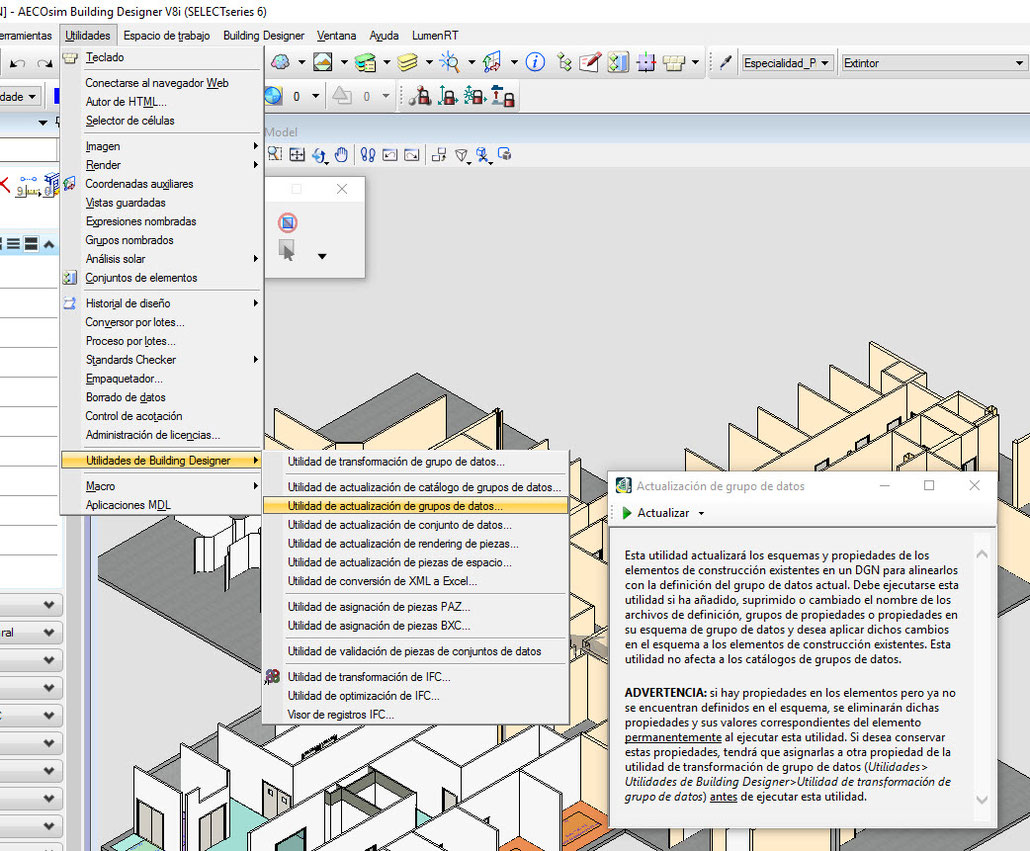This screenshot has width=1030, height=851.
Task: Click the globe transparency icon
Action: coord(273,97)
